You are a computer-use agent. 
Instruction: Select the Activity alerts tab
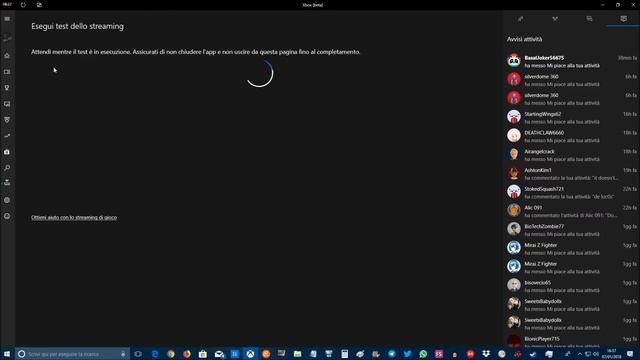coord(623,19)
